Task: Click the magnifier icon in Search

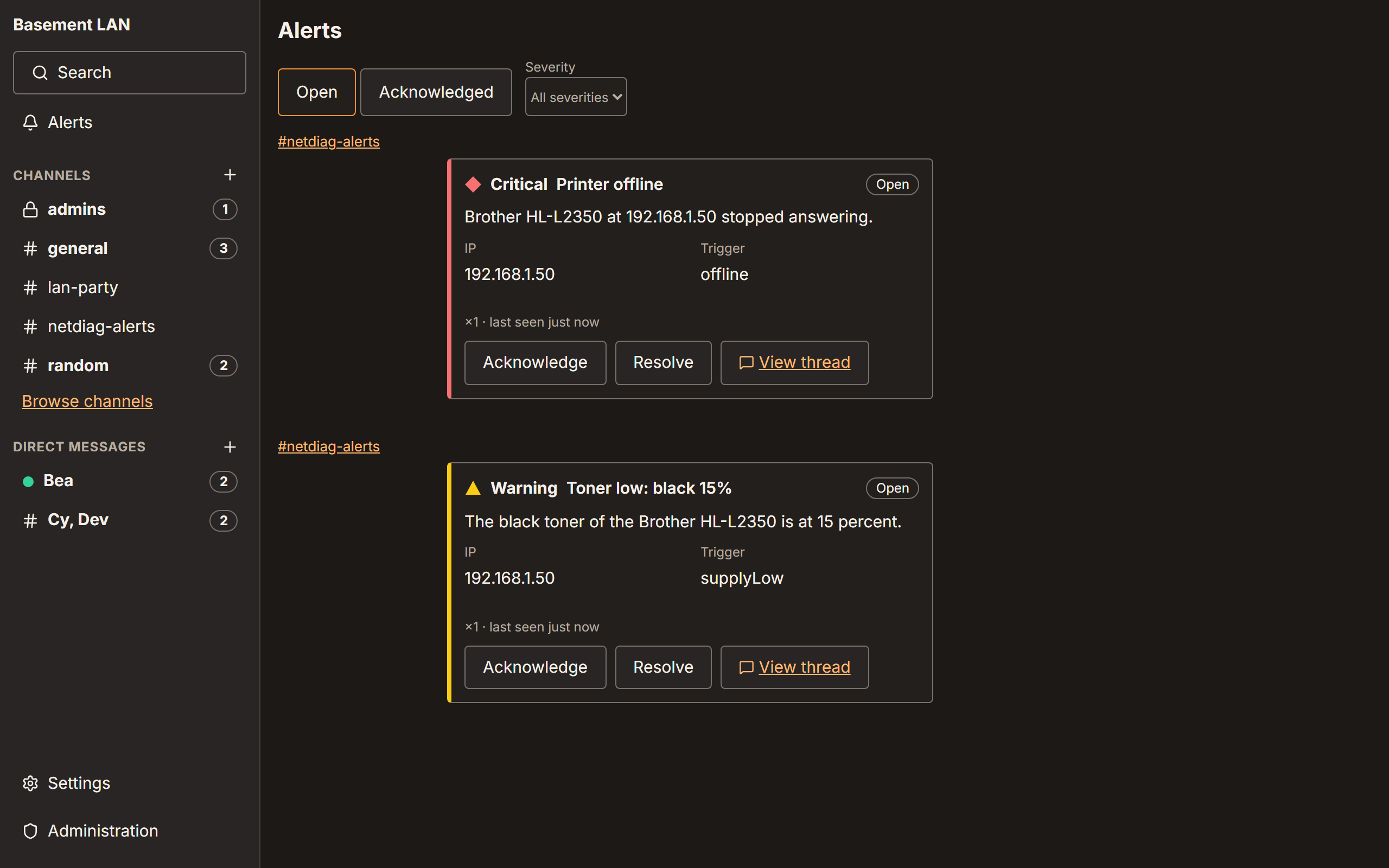Action: click(40, 73)
